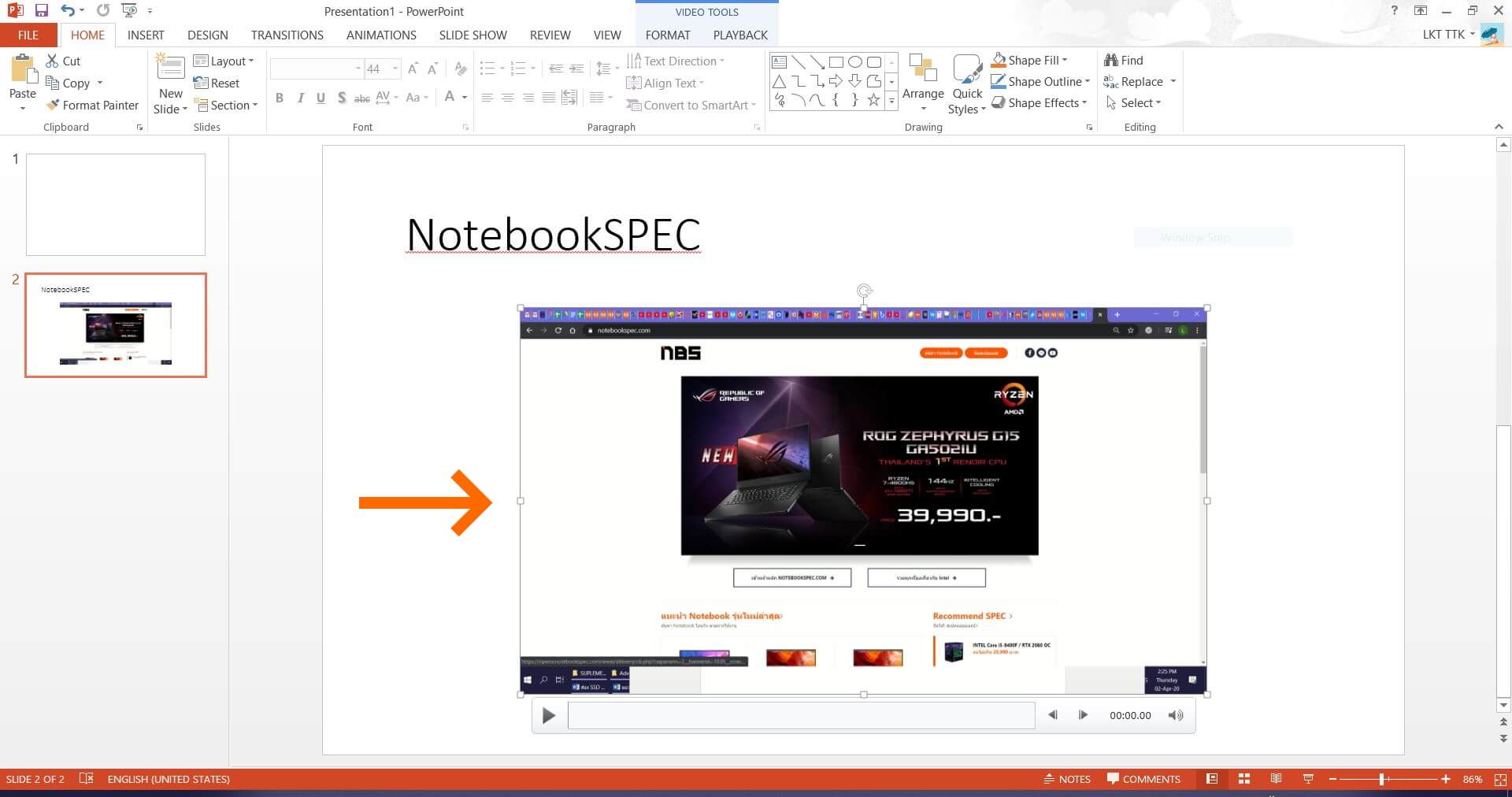Toggle text Shadow formatting

341,98
